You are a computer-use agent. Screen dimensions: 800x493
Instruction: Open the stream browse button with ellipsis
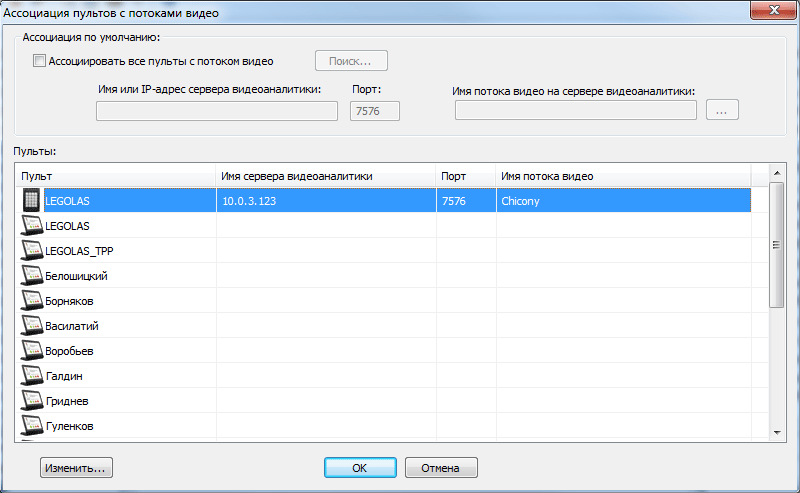(x=722, y=110)
